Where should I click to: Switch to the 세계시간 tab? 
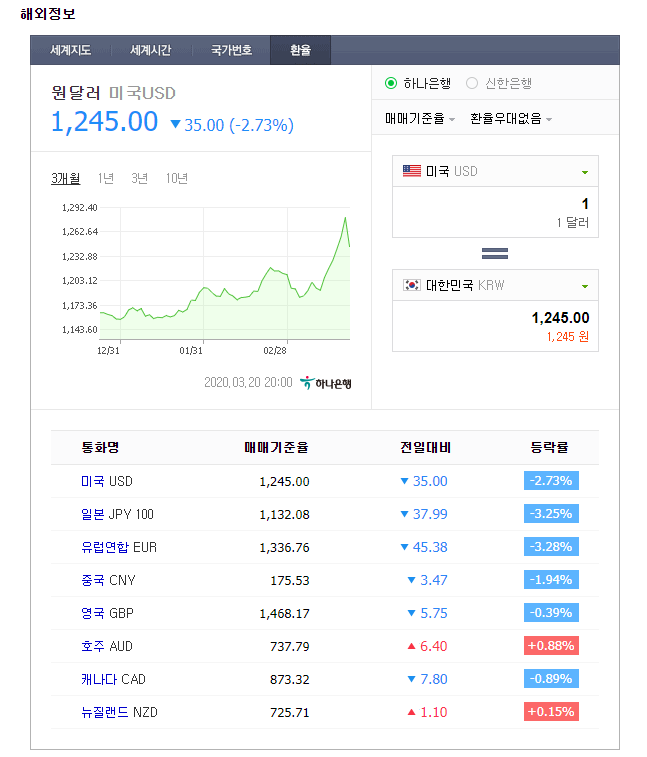click(x=151, y=50)
